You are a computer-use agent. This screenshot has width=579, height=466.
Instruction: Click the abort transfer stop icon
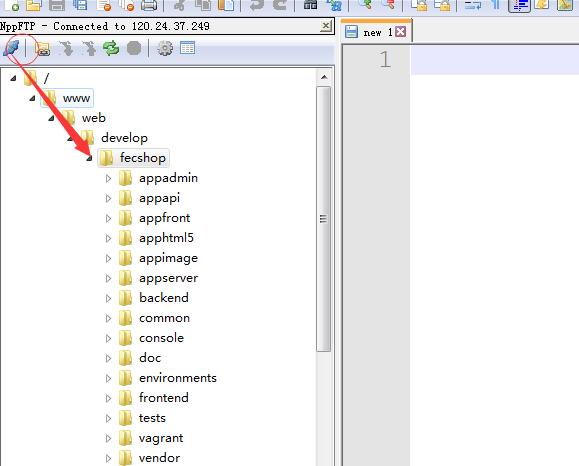tap(134, 48)
